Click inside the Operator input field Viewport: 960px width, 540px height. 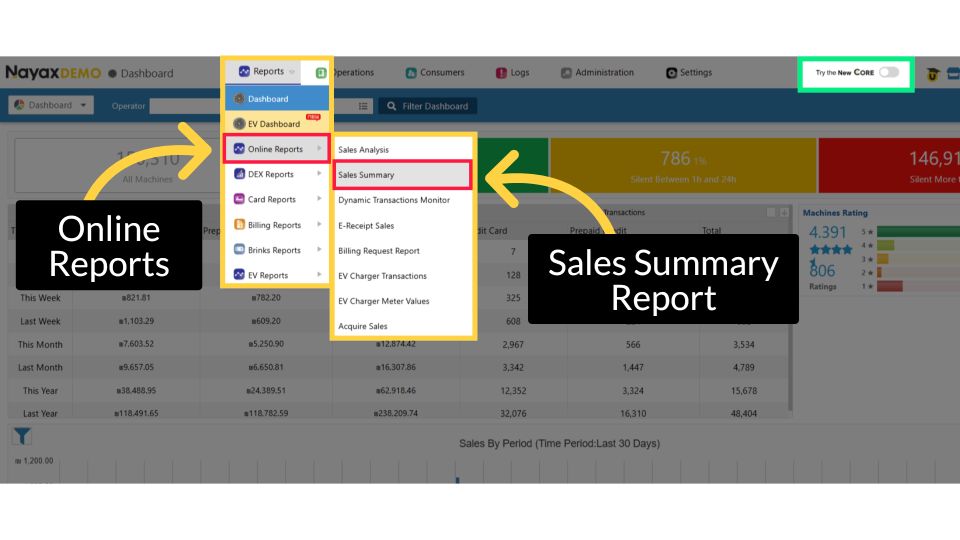point(251,106)
